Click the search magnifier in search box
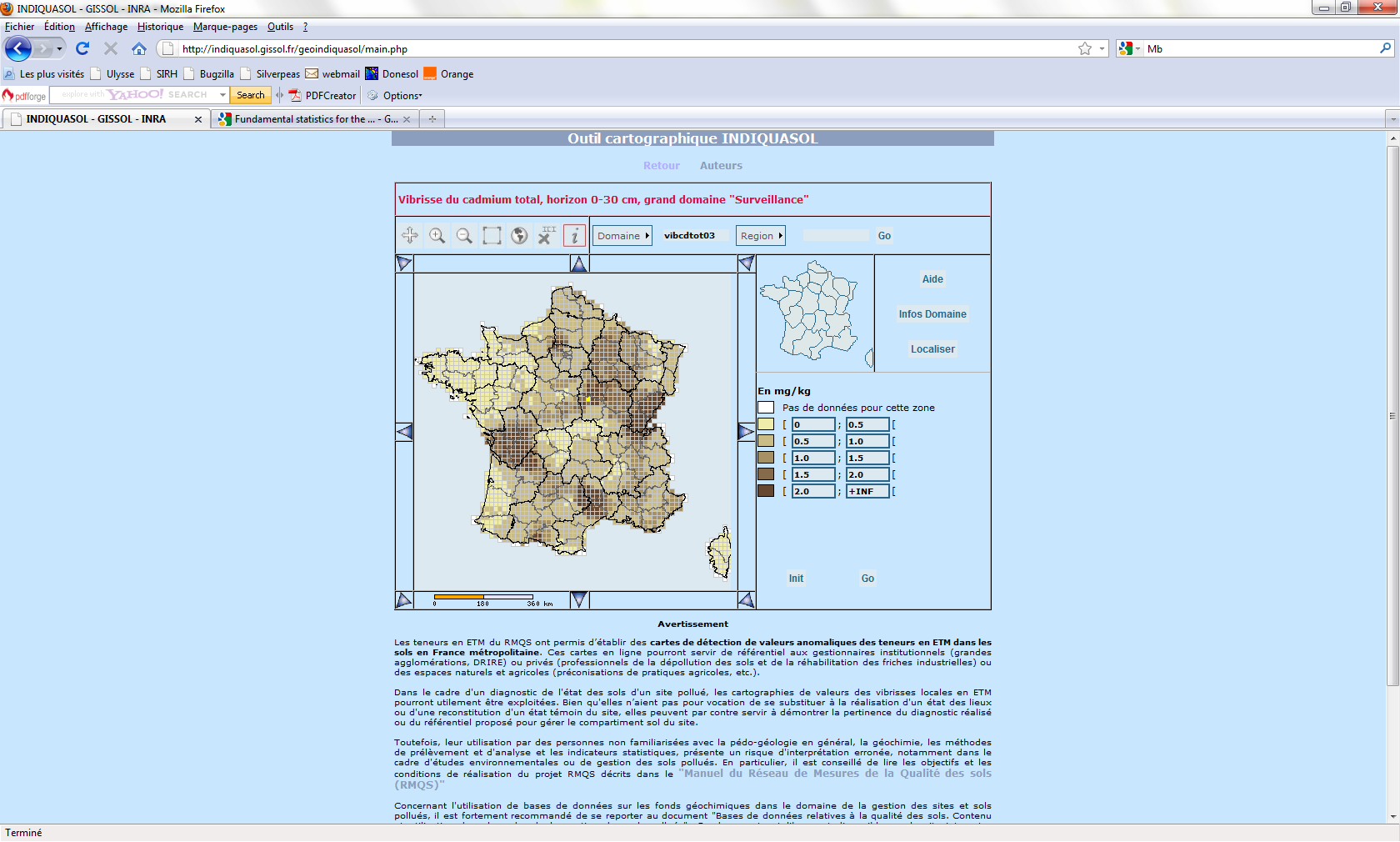 (x=1385, y=48)
